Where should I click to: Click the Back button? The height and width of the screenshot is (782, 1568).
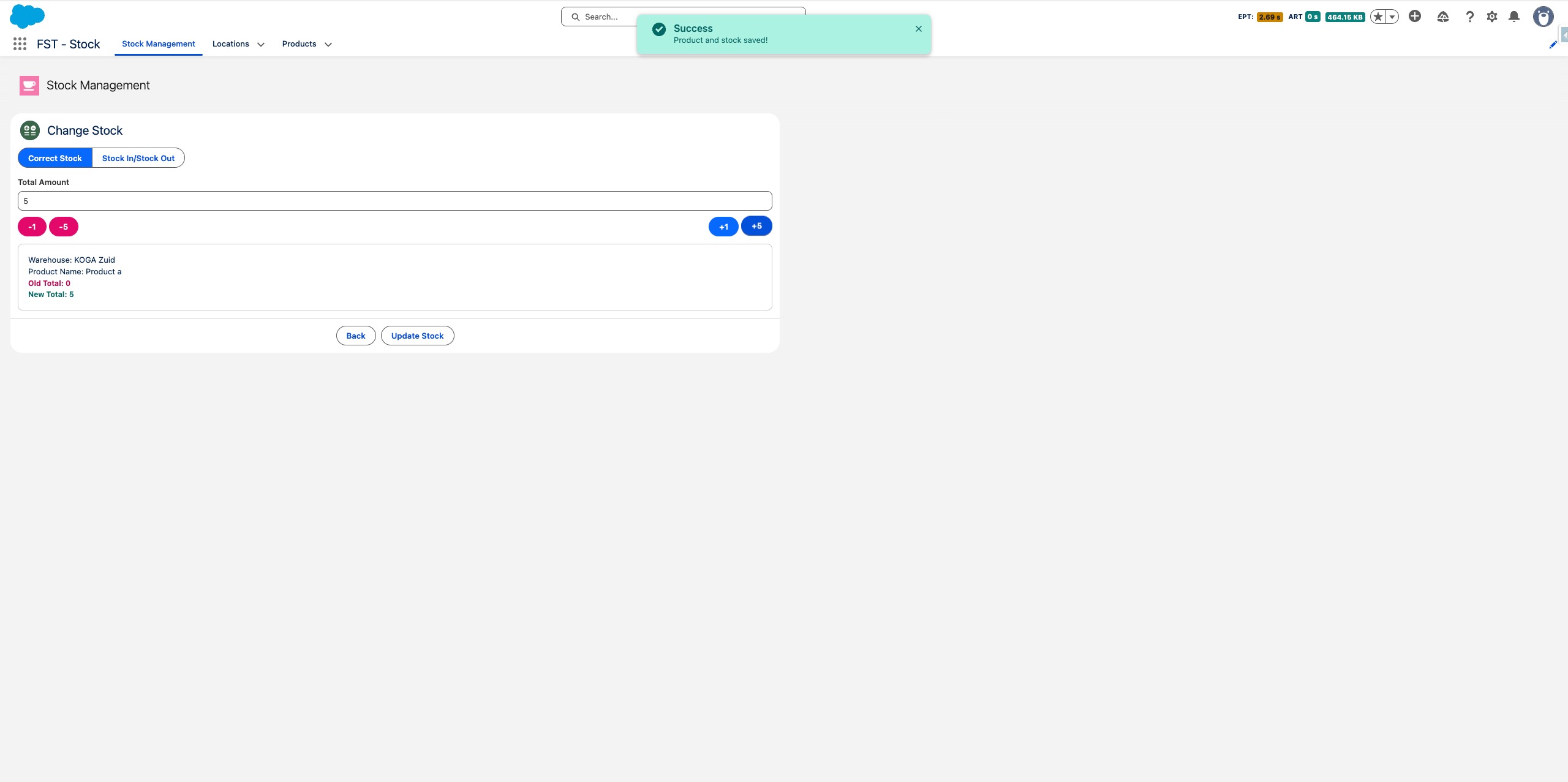coord(355,336)
